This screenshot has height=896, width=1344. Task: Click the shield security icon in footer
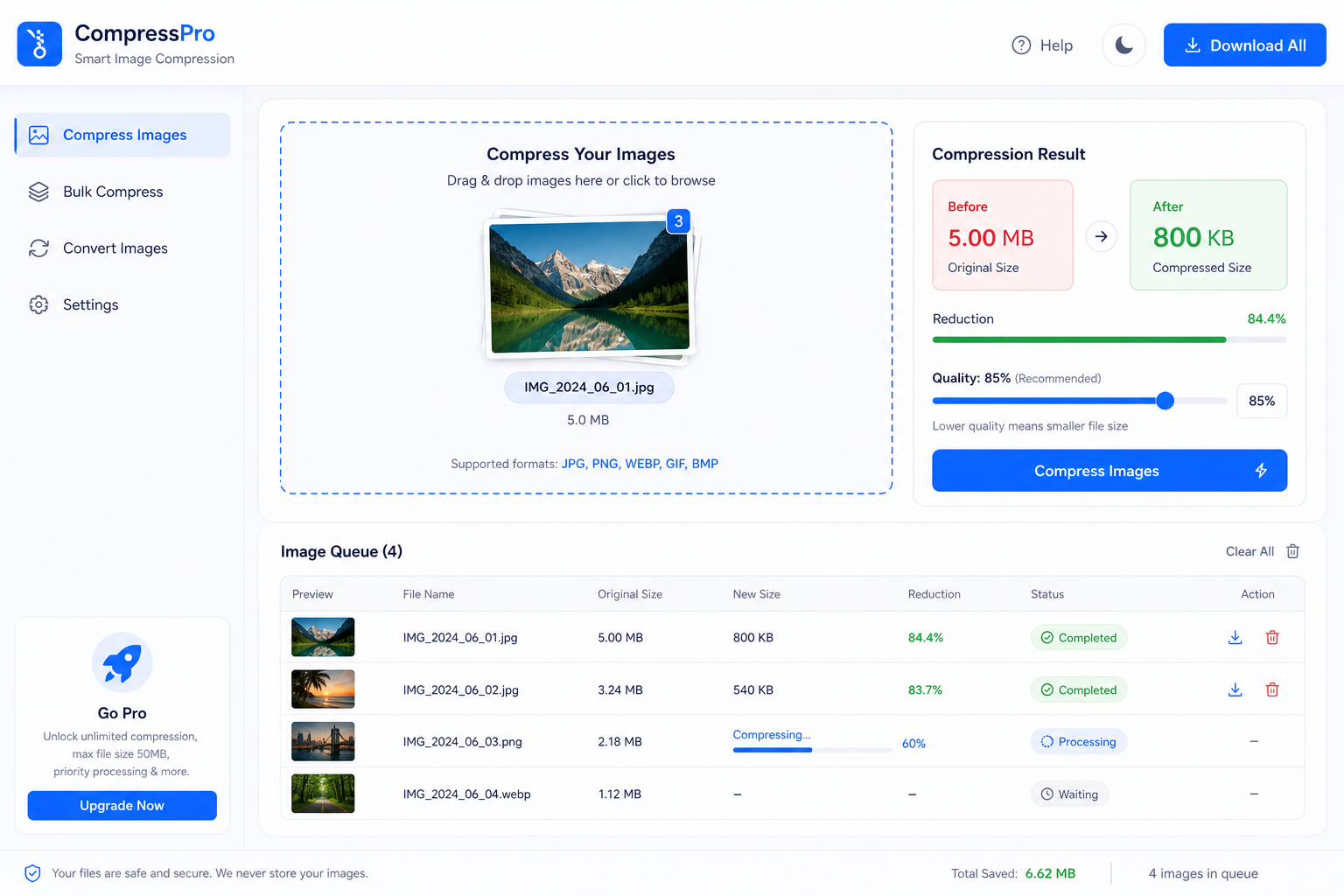click(32, 873)
